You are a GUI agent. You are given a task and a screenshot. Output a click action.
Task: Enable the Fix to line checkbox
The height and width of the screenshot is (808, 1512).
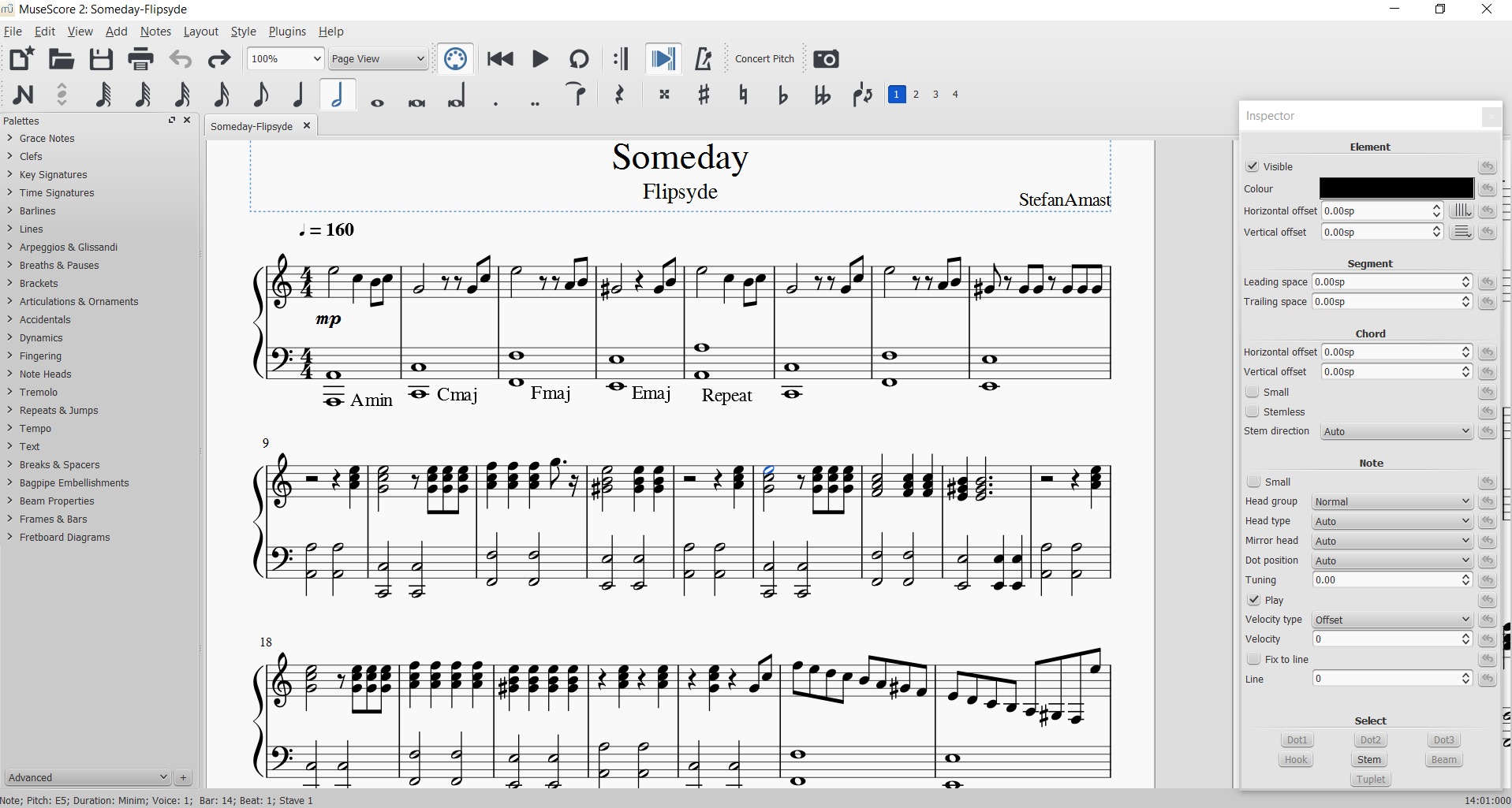point(1253,659)
